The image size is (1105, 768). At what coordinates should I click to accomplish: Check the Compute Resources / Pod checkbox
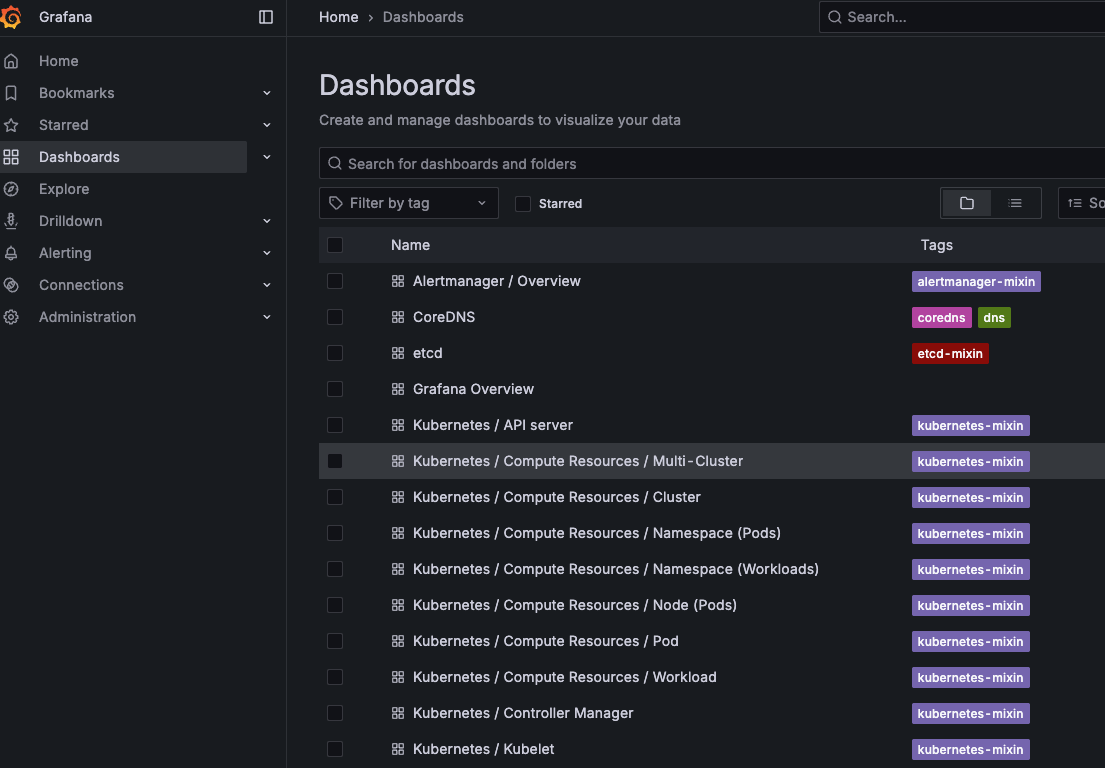pyautogui.click(x=335, y=641)
